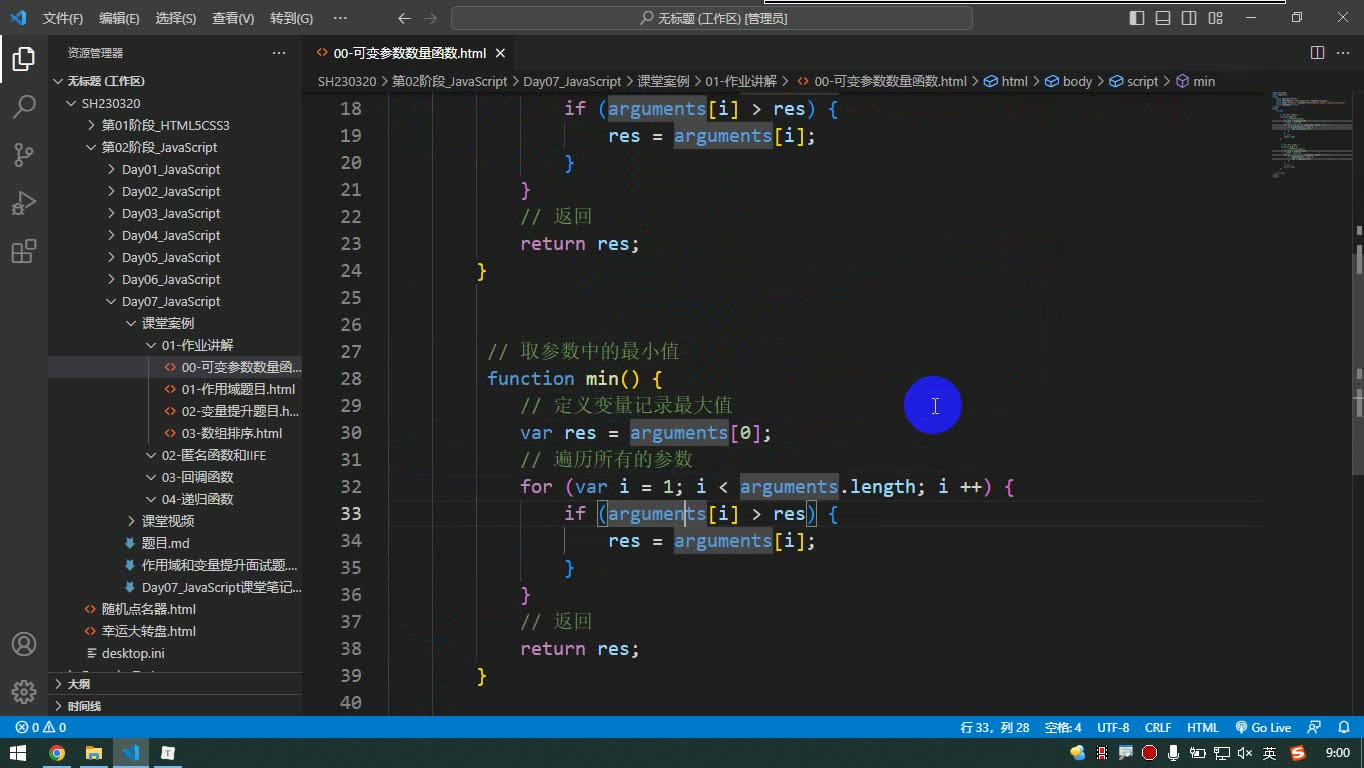1364x768 pixels.
Task: Open 03-数组排序.html file
Action: click(x=175, y=433)
